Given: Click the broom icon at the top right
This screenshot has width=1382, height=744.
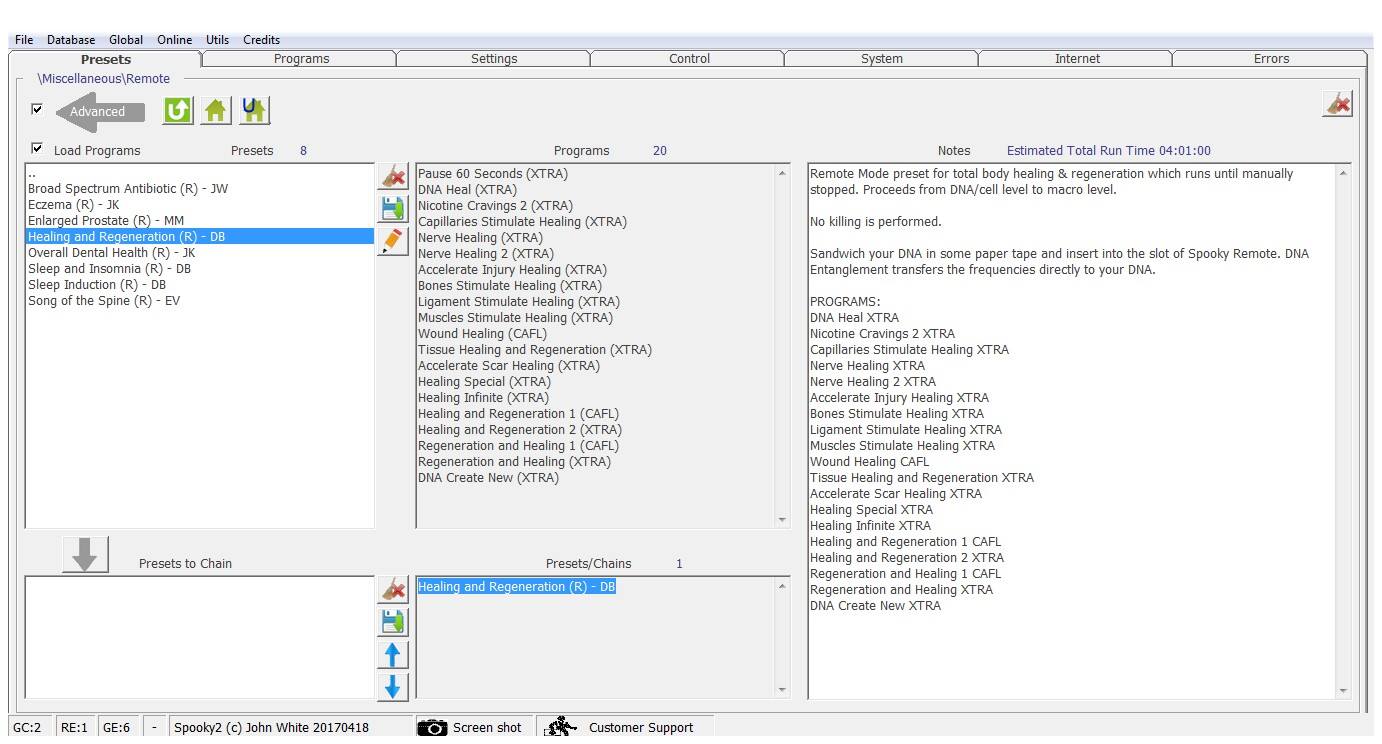Looking at the screenshot, I should click(x=1337, y=104).
